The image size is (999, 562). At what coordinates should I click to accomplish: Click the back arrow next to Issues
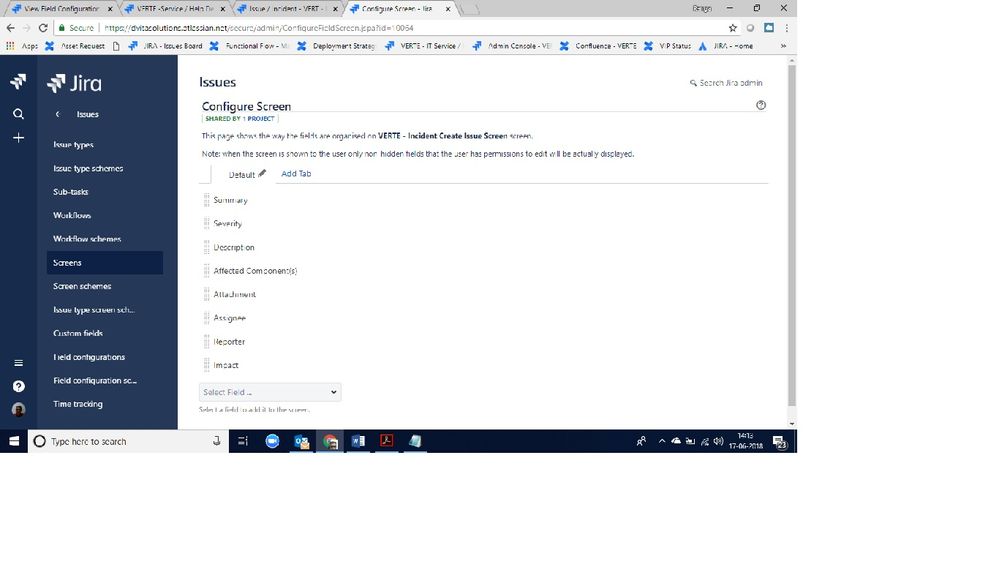(x=57, y=114)
